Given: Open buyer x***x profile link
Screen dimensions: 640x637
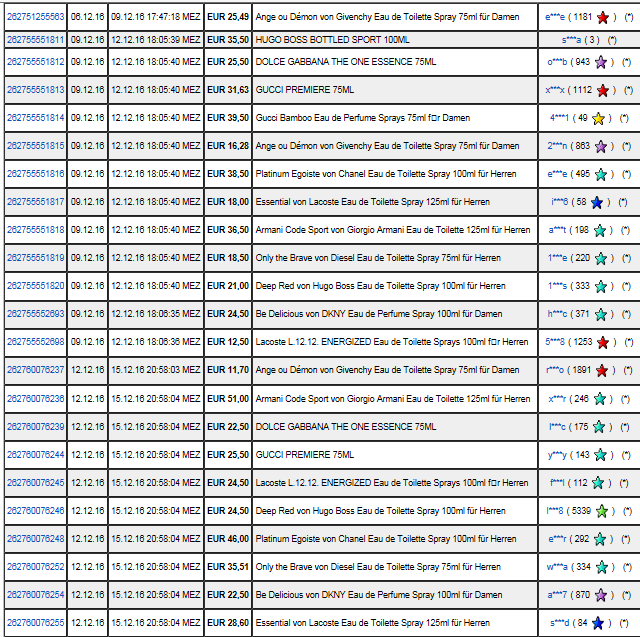Looking at the screenshot, I should pyautogui.click(x=555, y=90).
